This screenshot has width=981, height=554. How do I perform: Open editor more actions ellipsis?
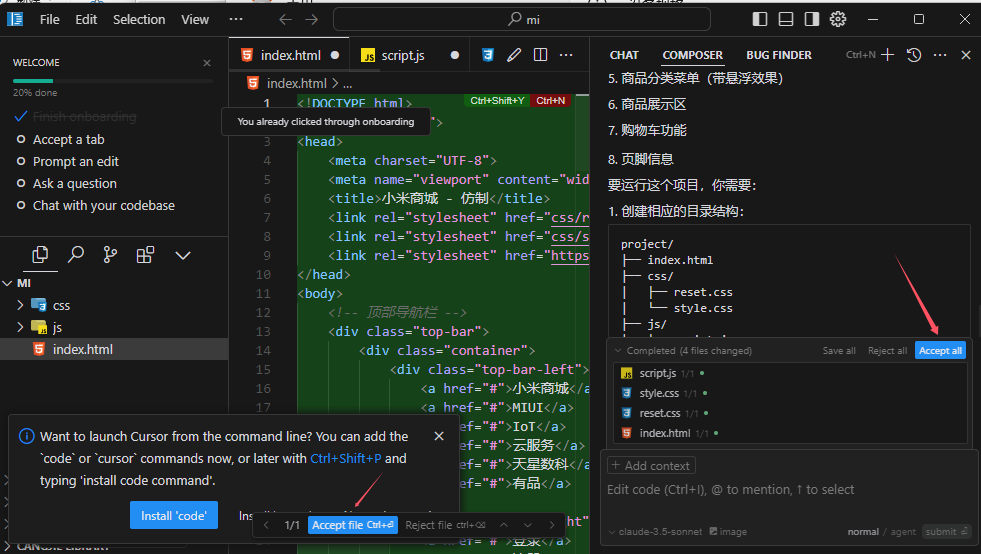pyautogui.click(x=566, y=55)
